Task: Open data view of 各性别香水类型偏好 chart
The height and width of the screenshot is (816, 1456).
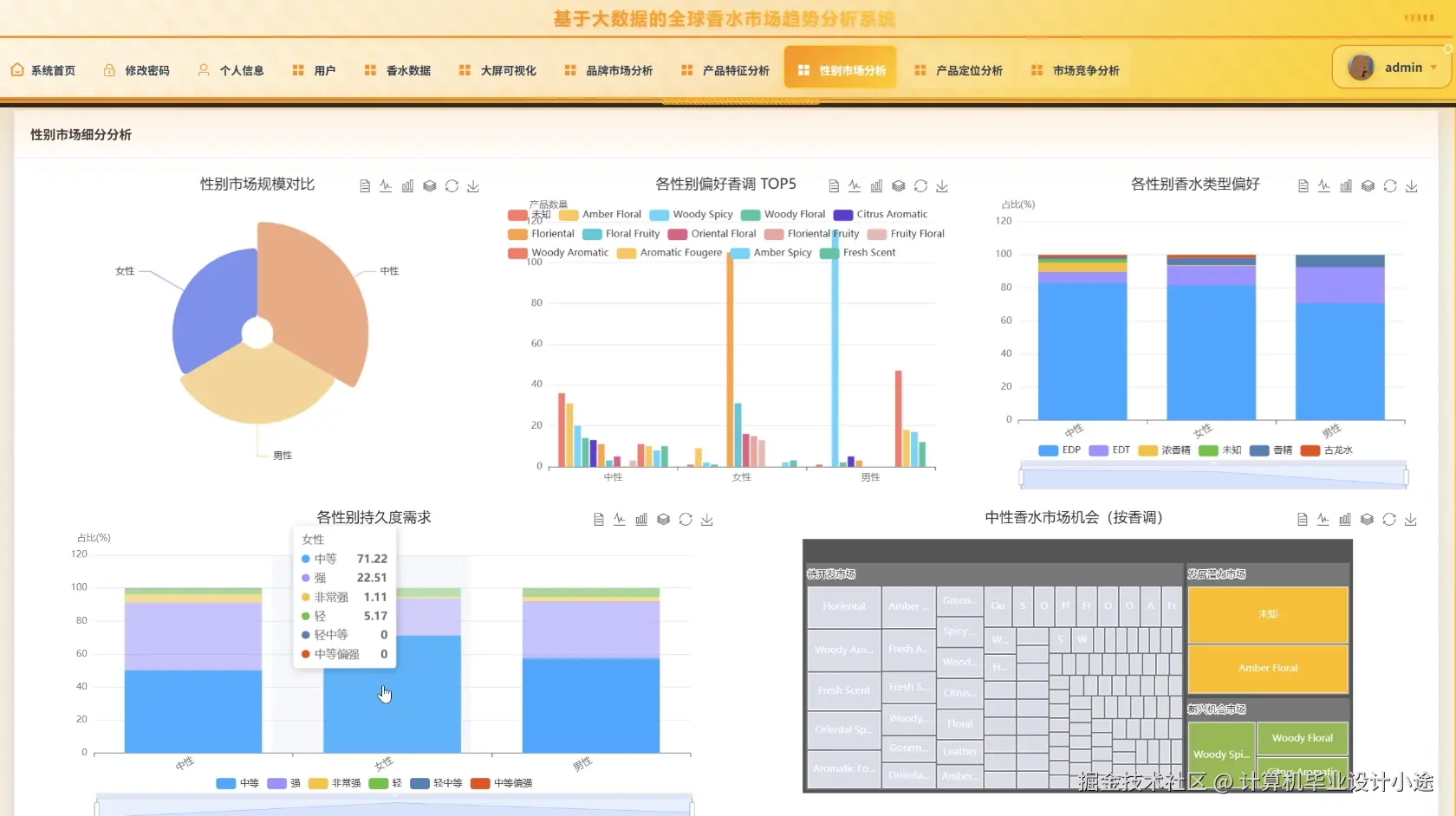Action: 1303,185
